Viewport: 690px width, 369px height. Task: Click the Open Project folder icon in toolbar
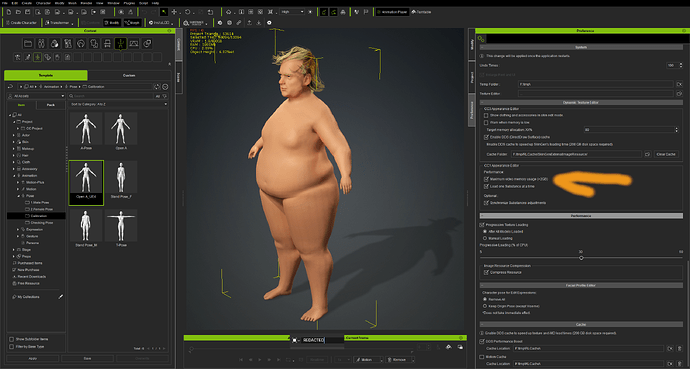coord(19,12)
